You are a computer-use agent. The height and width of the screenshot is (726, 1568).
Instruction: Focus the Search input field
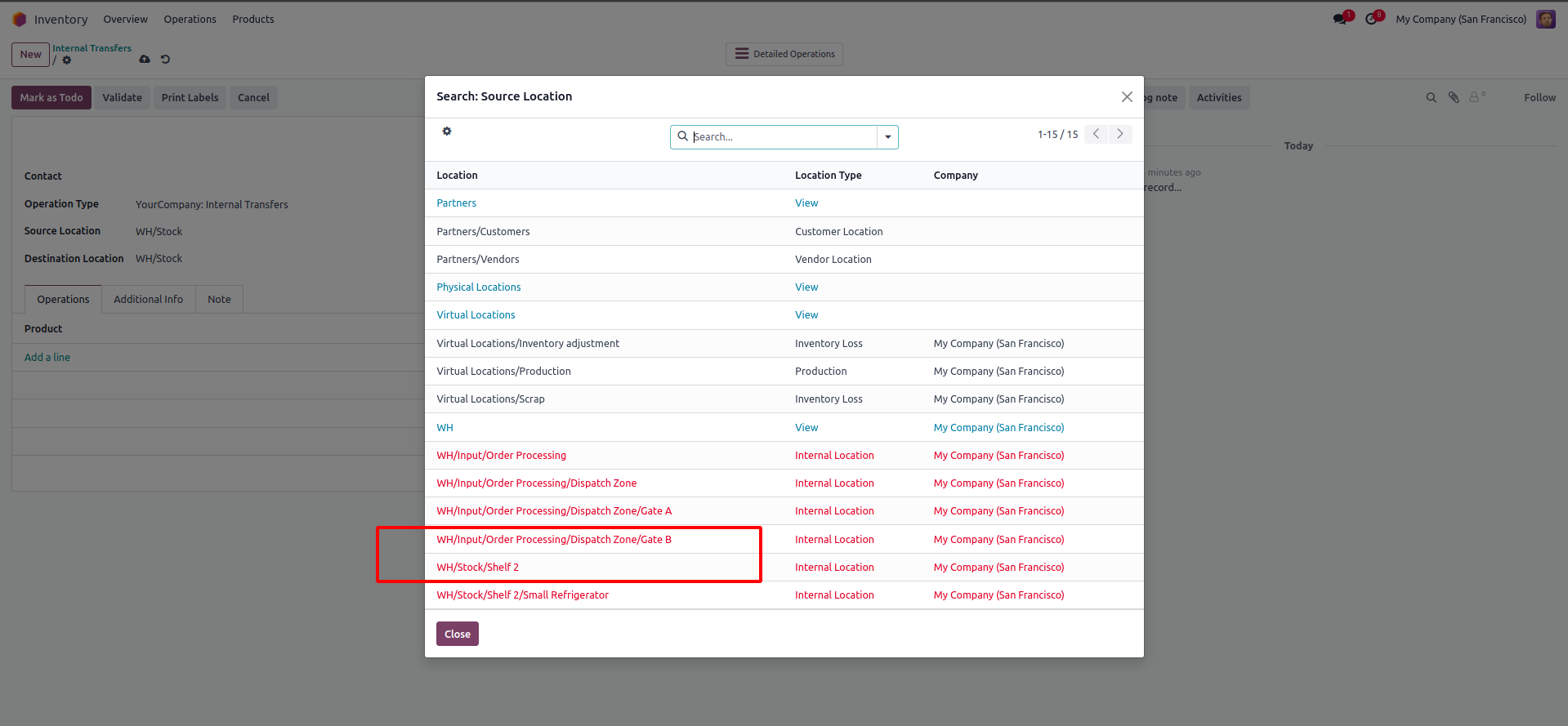pyautogui.click(x=782, y=137)
